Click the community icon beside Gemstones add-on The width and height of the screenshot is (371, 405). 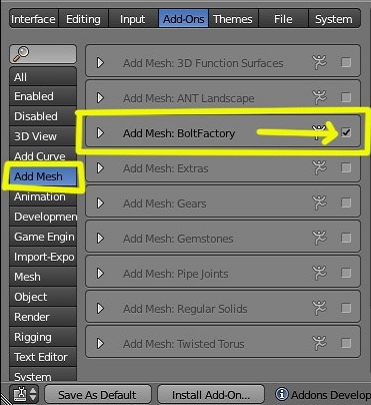pyautogui.click(x=319, y=238)
